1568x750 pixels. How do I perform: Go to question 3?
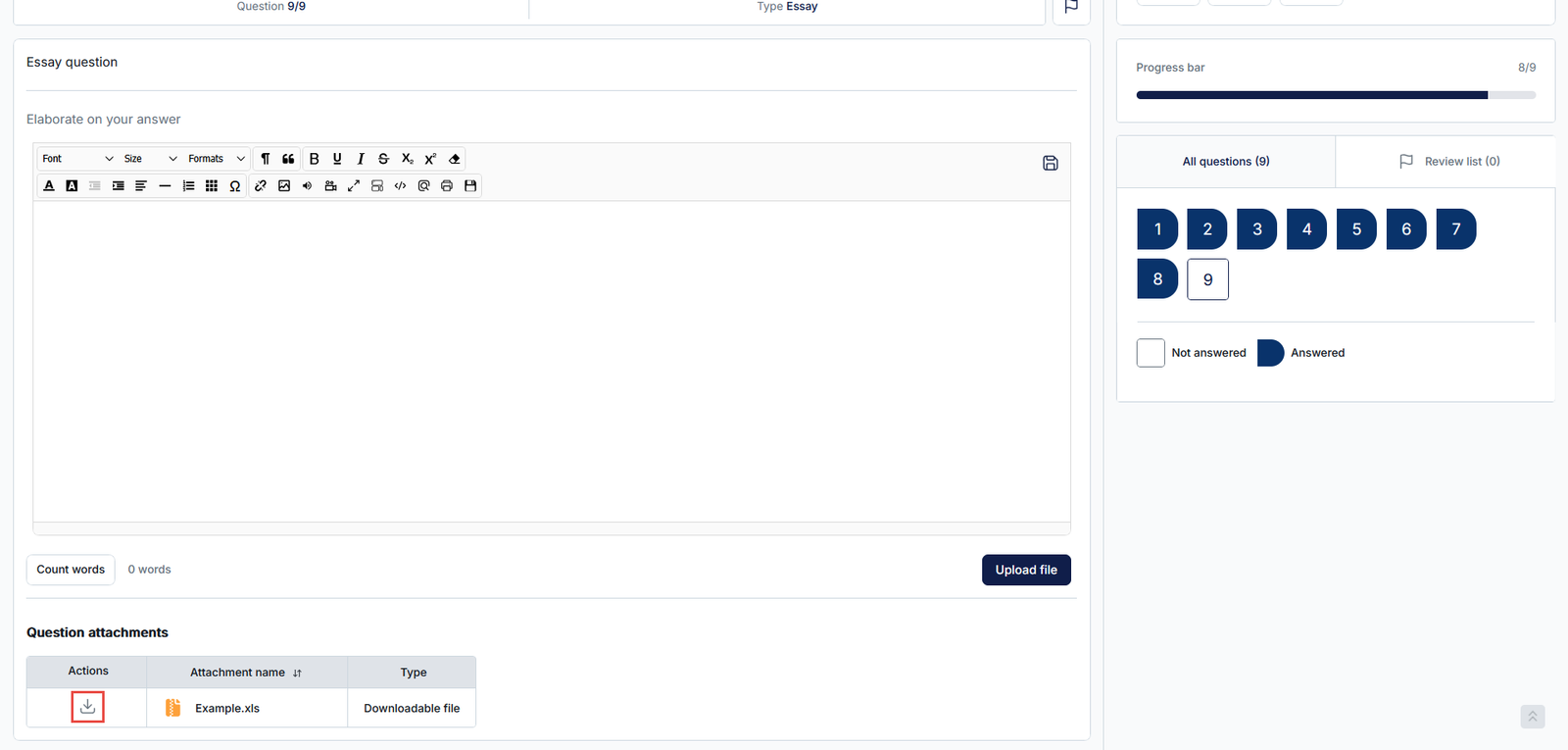point(1257,229)
